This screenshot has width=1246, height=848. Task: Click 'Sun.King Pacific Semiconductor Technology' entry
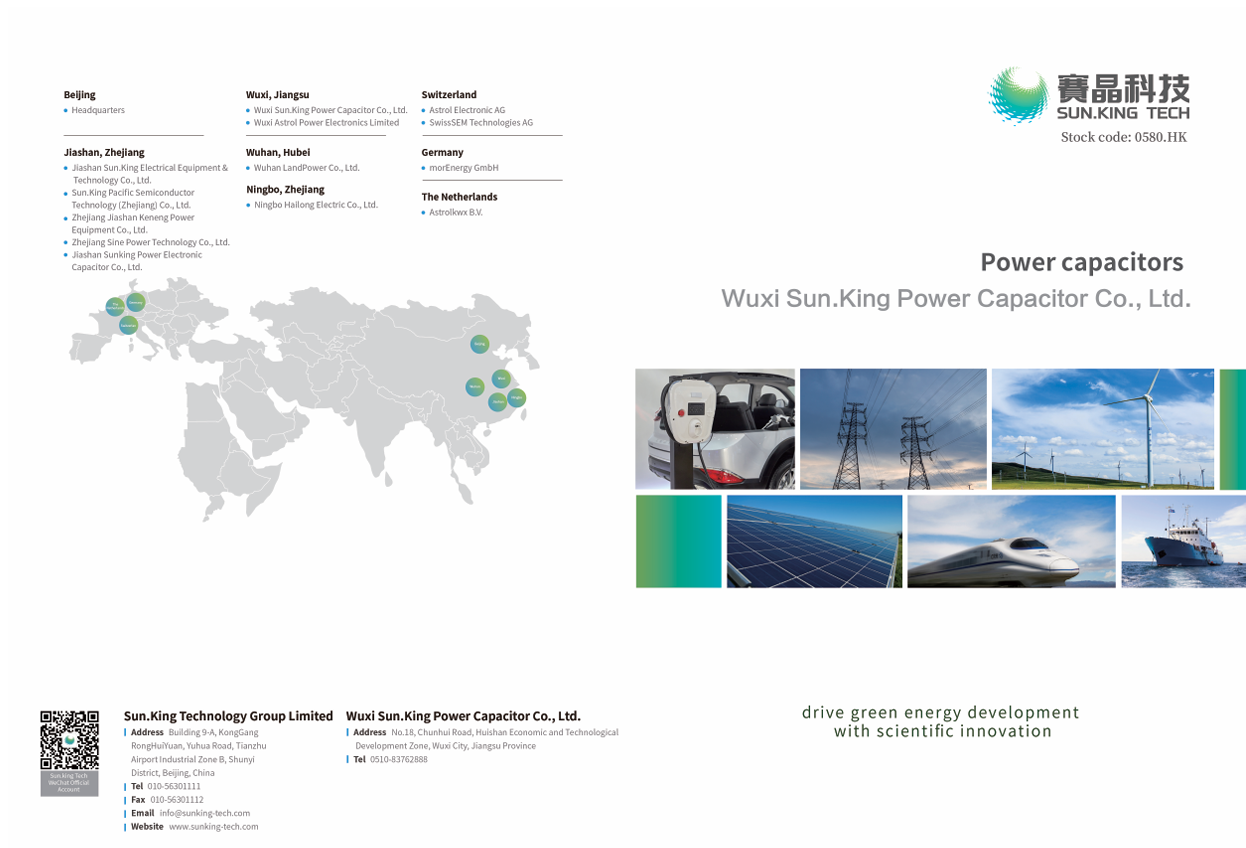coord(133,199)
